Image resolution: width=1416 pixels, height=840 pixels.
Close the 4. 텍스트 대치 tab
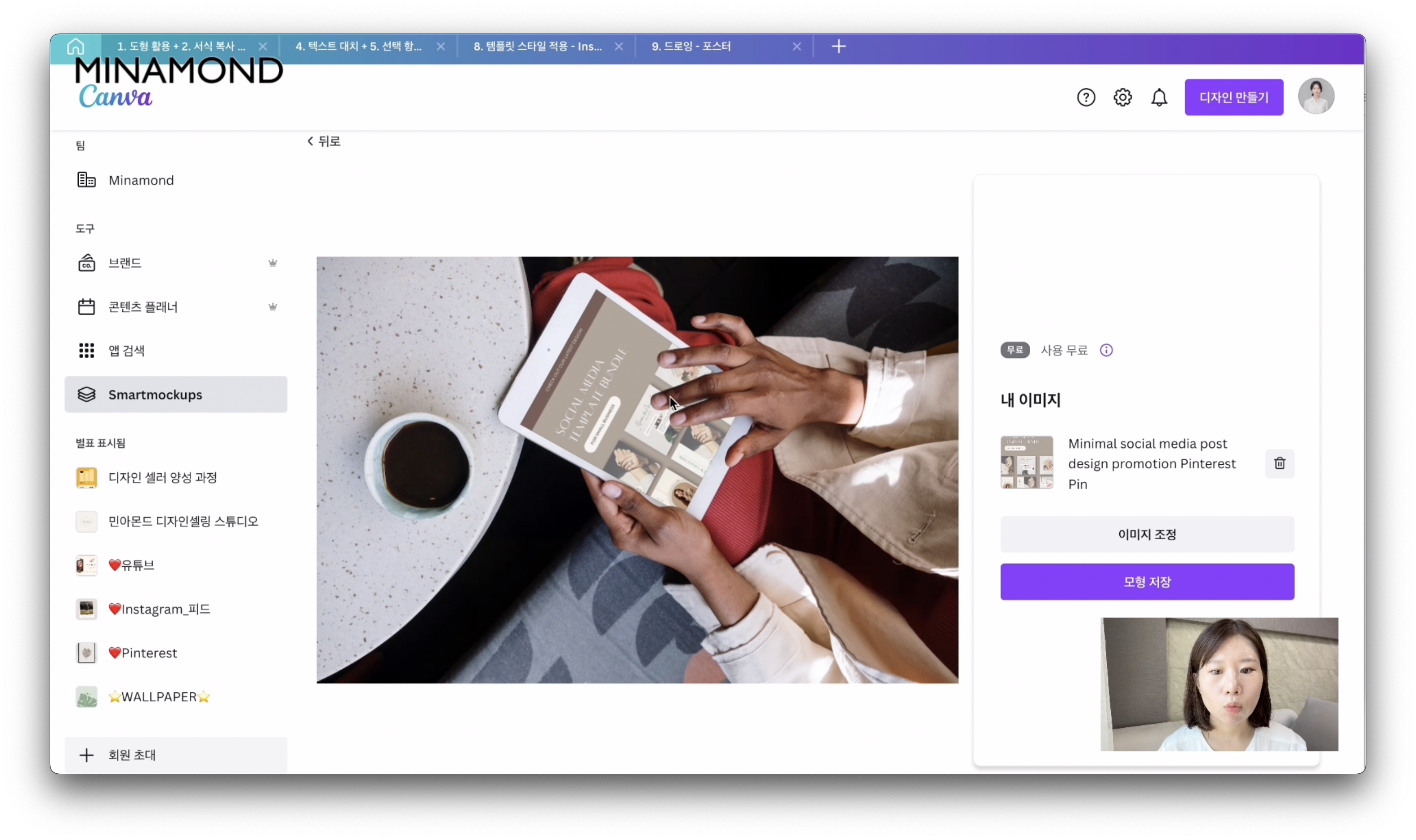[440, 47]
